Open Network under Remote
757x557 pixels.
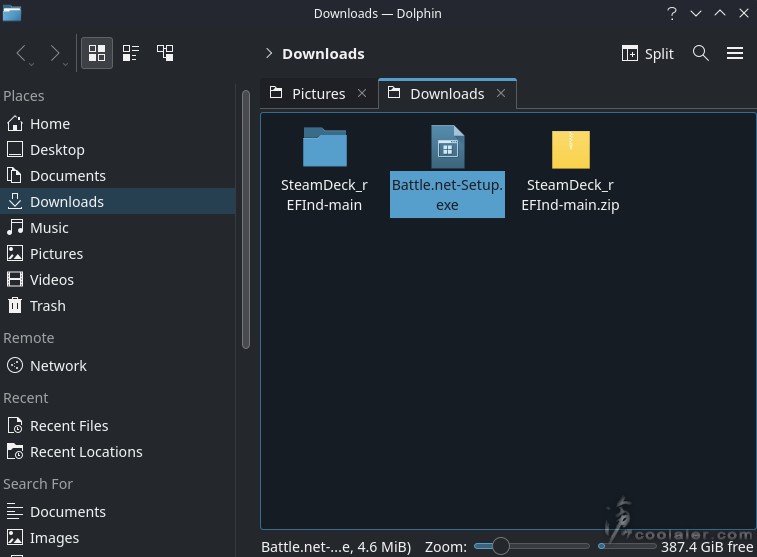pos(117,366)
